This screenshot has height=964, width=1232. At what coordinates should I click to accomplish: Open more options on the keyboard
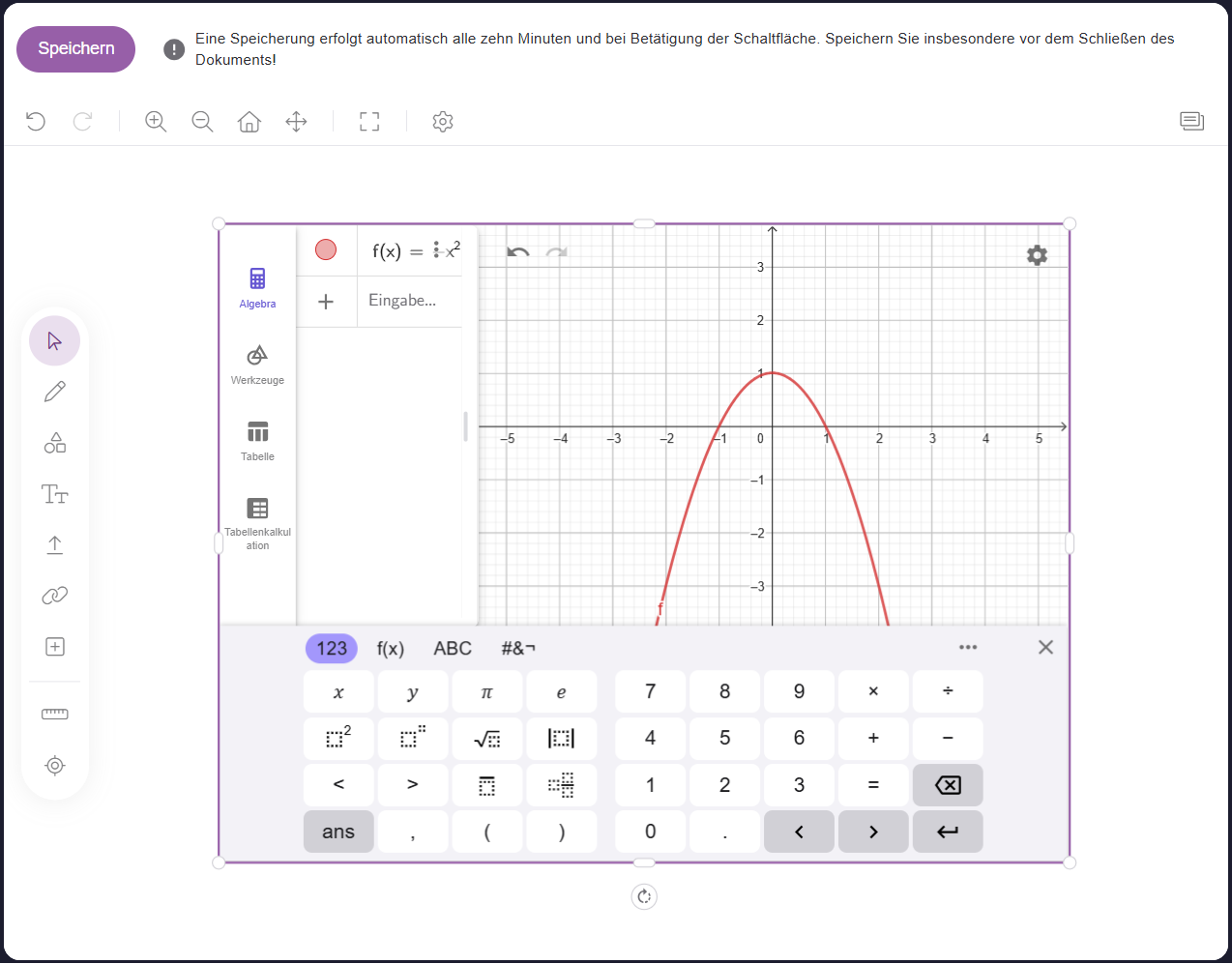968,648
